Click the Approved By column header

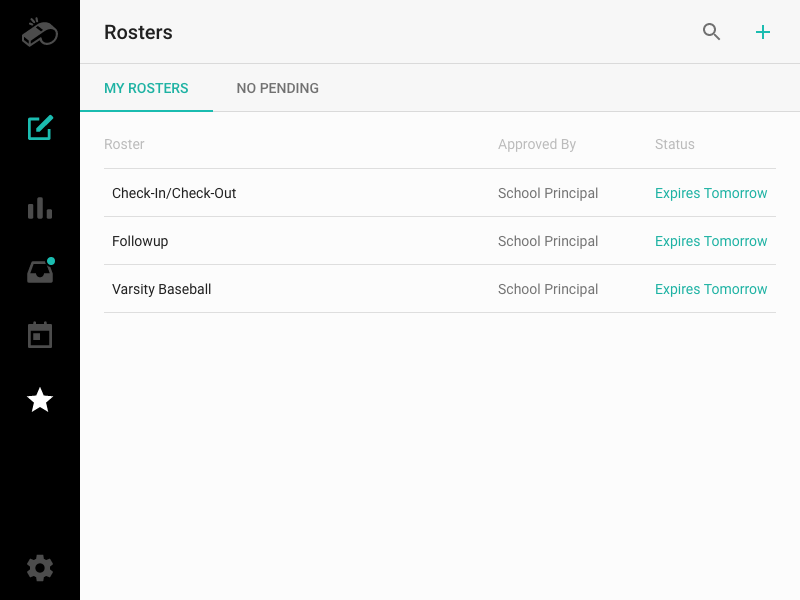(537, 144)
